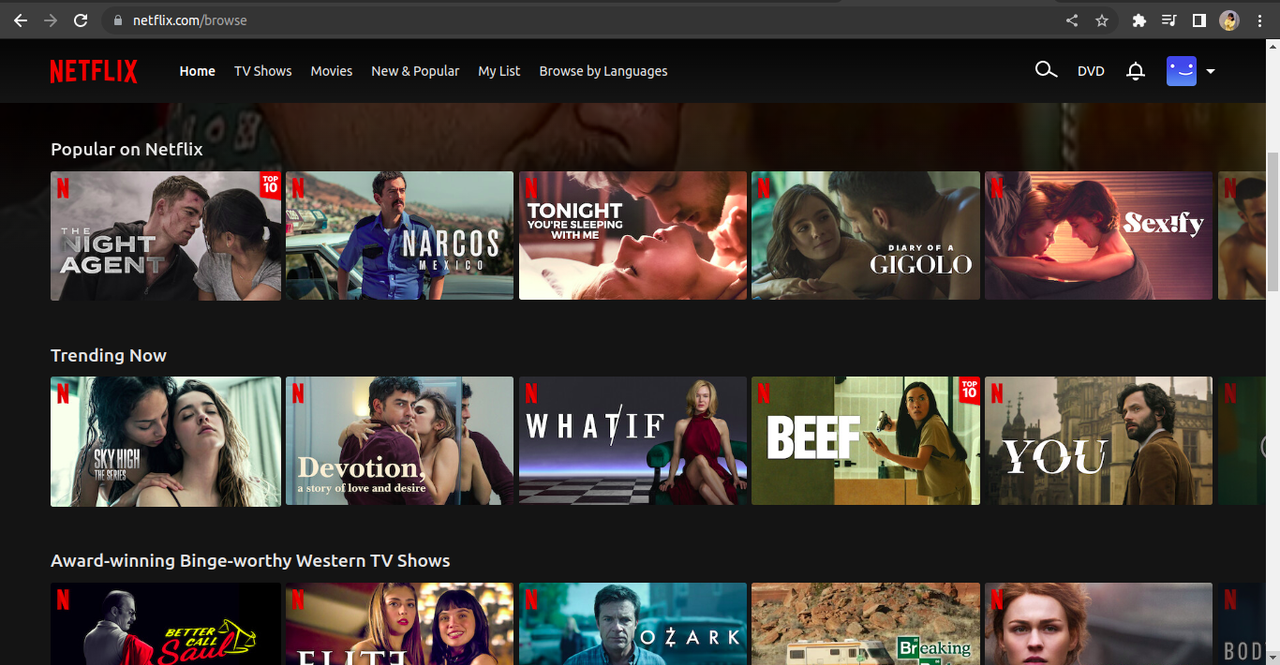Select the YOU series thumbnail

[1099, 441]
